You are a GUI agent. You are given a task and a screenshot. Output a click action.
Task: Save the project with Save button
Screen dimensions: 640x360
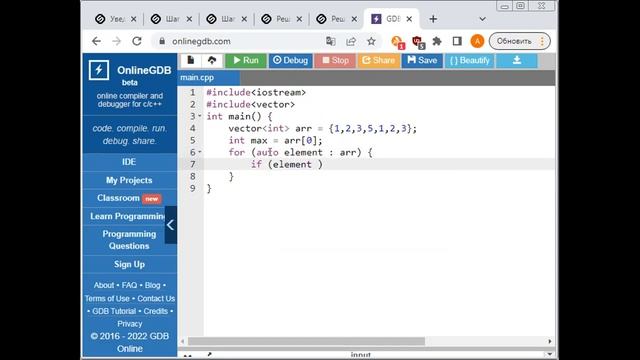coord(422,60)
